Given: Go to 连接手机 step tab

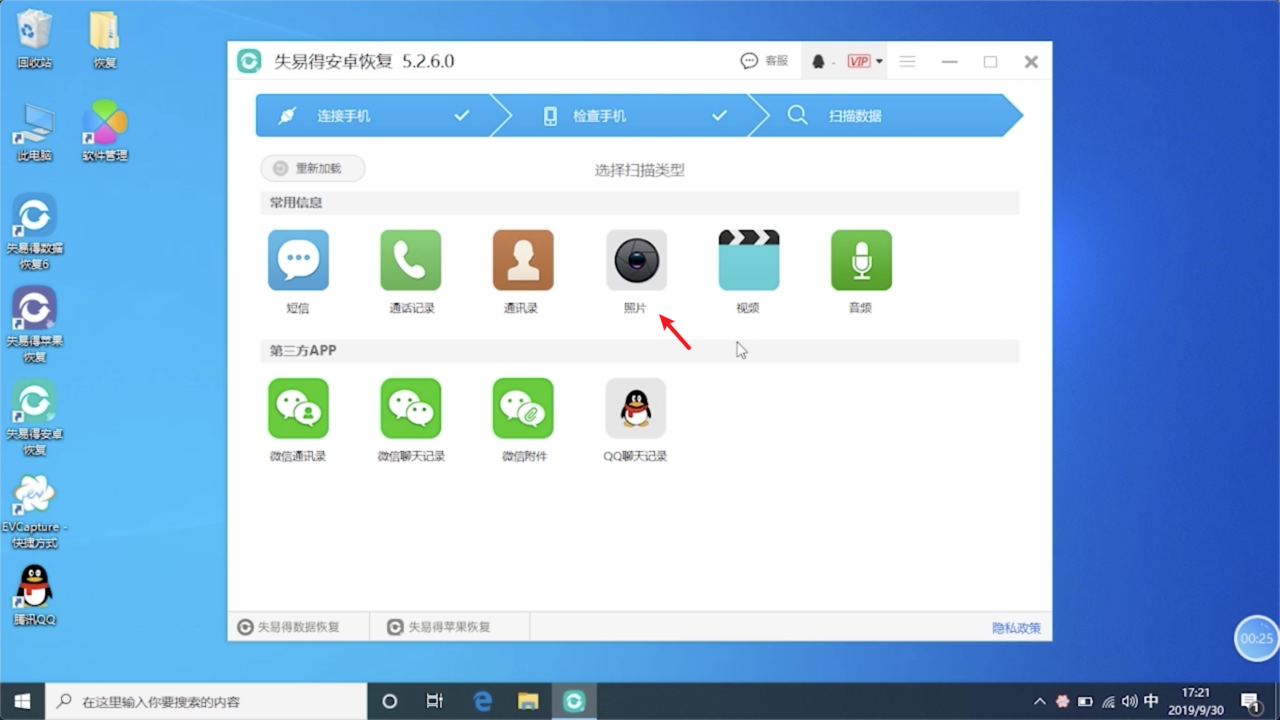Looking at the screenshot, I should coord(373,116).
